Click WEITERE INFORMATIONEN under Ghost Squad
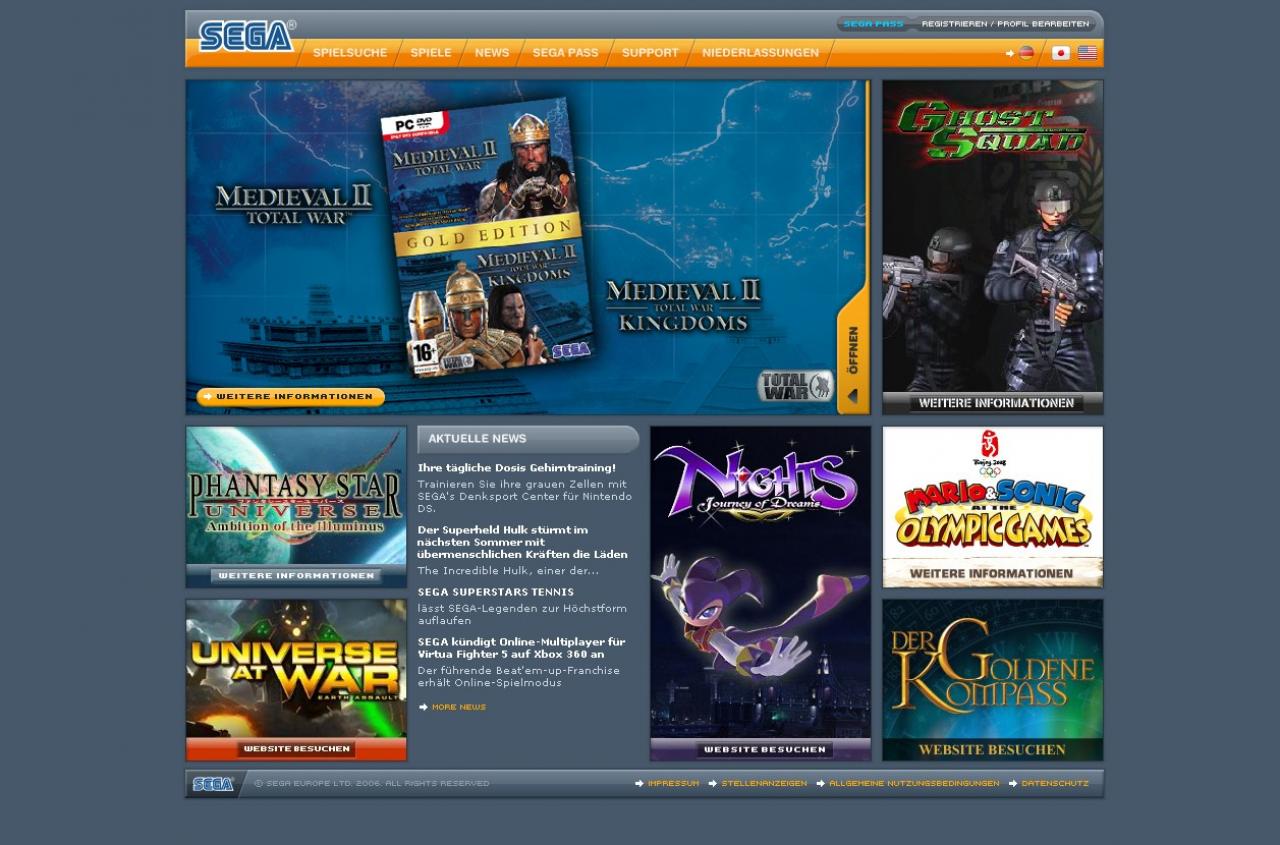 tap(996, 403)
